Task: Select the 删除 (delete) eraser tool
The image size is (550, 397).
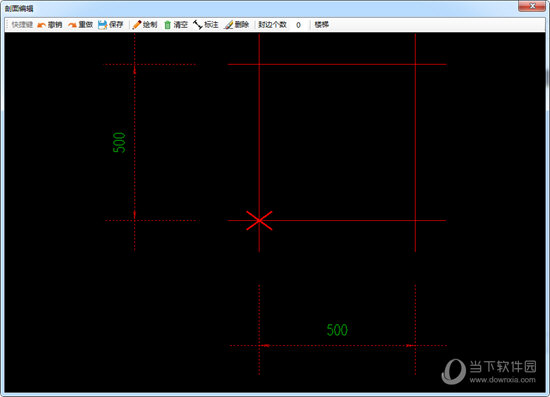Action: tap(236, 25)
